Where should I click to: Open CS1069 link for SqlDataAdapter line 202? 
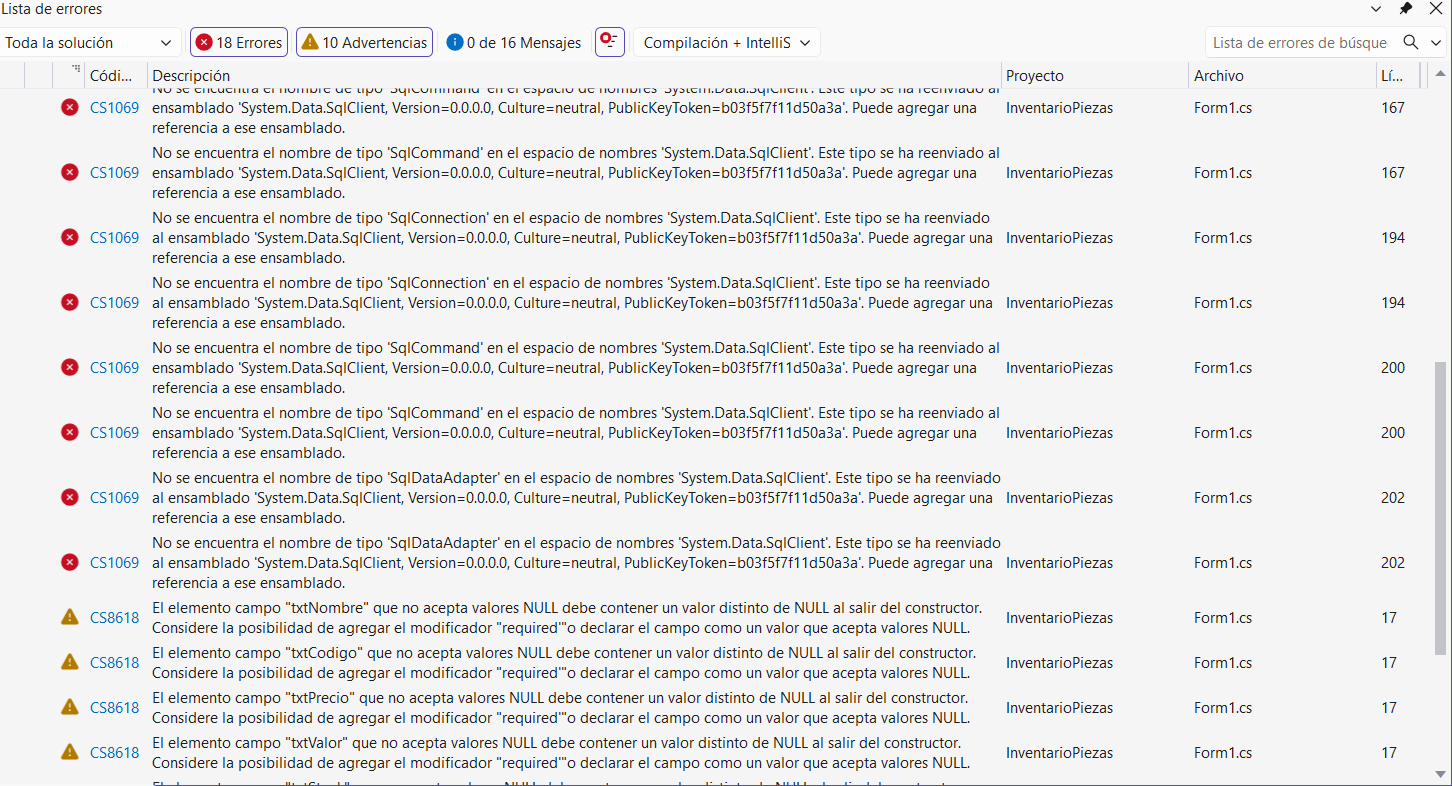click(x=114, y=497)
